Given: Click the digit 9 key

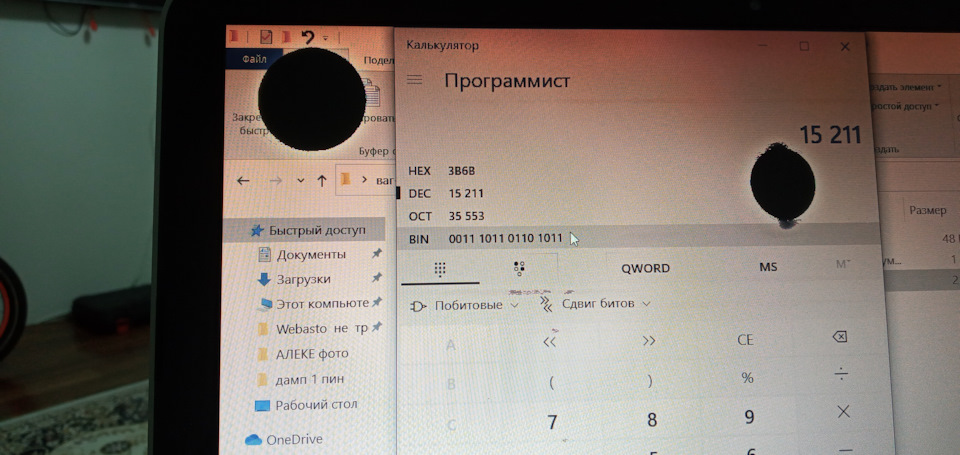Looking at the screenshot, I should (749, 418).
